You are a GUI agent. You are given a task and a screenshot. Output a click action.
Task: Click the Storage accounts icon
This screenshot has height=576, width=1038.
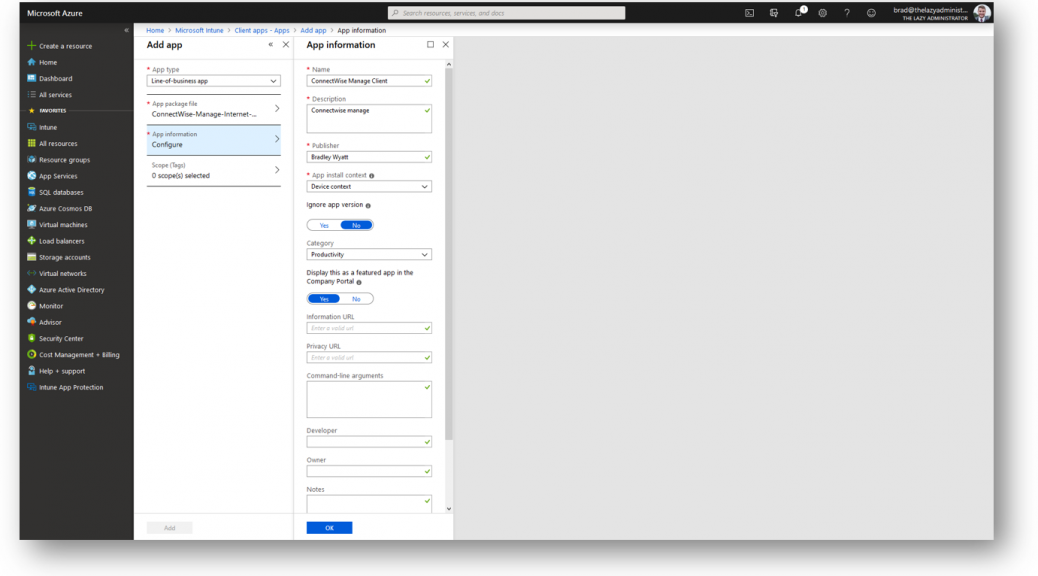coord(31,257)
